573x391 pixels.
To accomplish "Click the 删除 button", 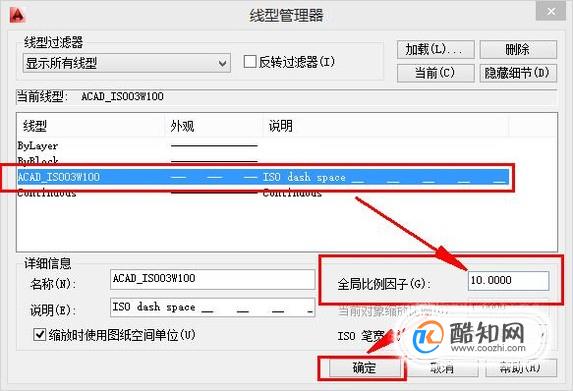I will pyautogui.click(x=518, y=49).
